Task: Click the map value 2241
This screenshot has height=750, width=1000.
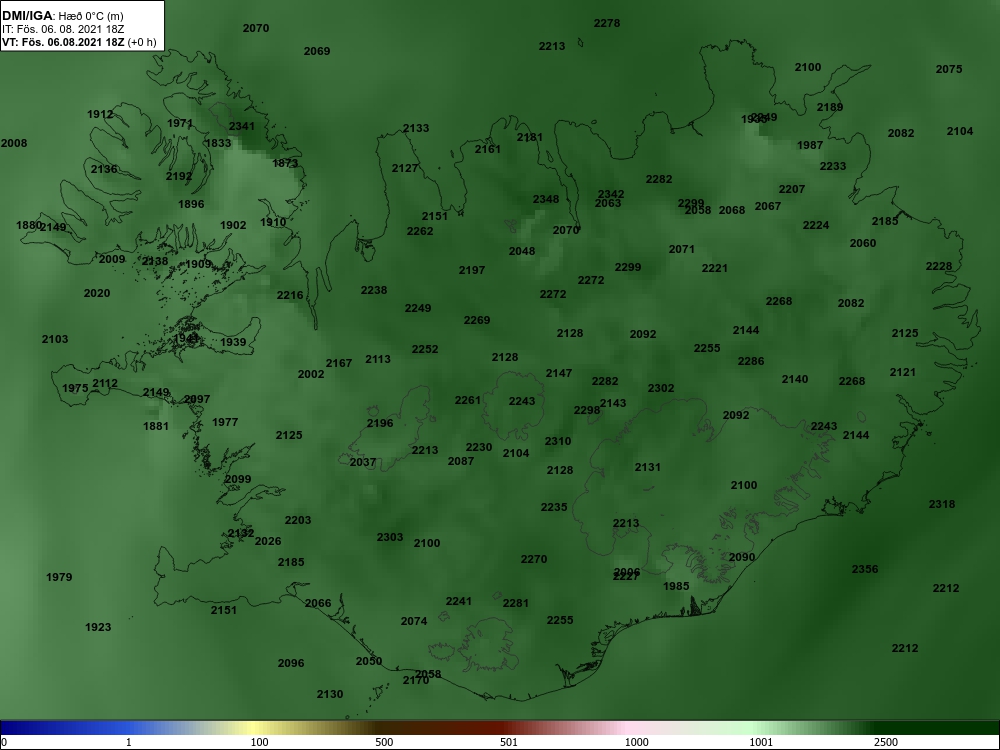Action: [459, 601]
